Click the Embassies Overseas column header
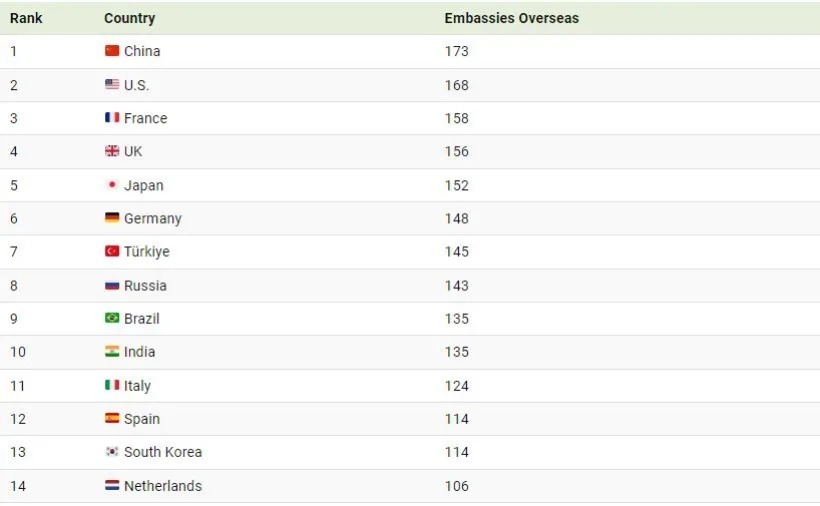 [x=511, y=18]
